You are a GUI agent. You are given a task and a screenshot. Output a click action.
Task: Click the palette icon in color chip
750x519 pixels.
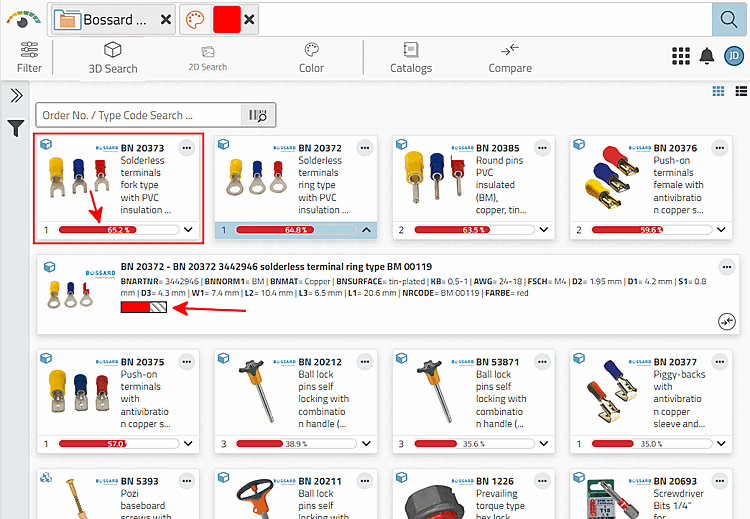[195, 20]
